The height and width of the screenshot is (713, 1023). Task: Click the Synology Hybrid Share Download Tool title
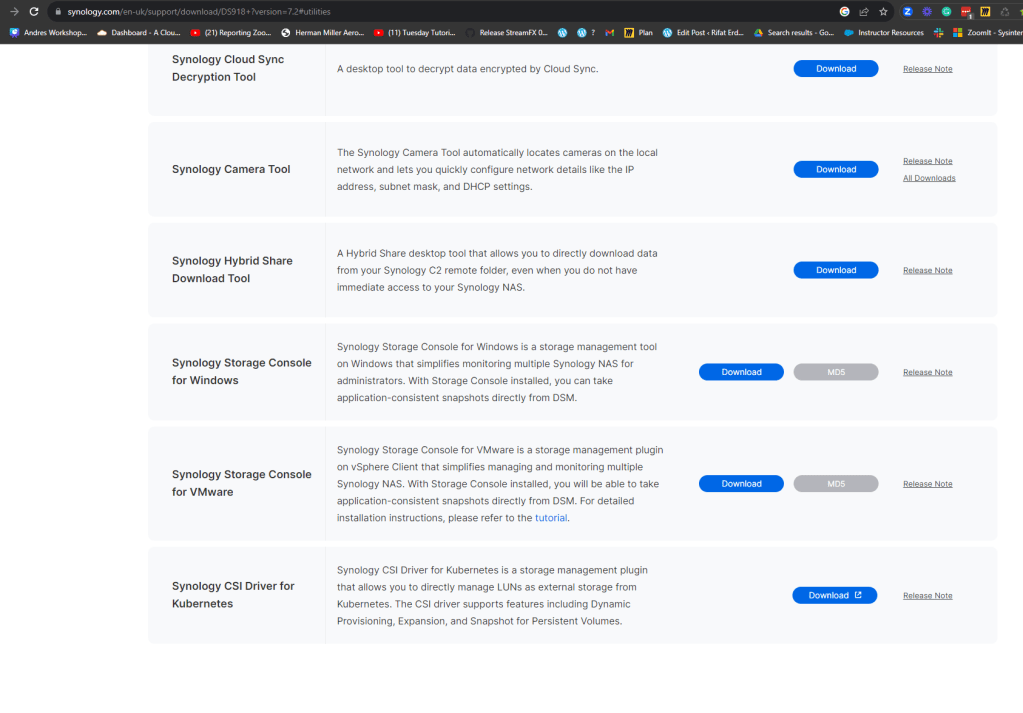232,269
